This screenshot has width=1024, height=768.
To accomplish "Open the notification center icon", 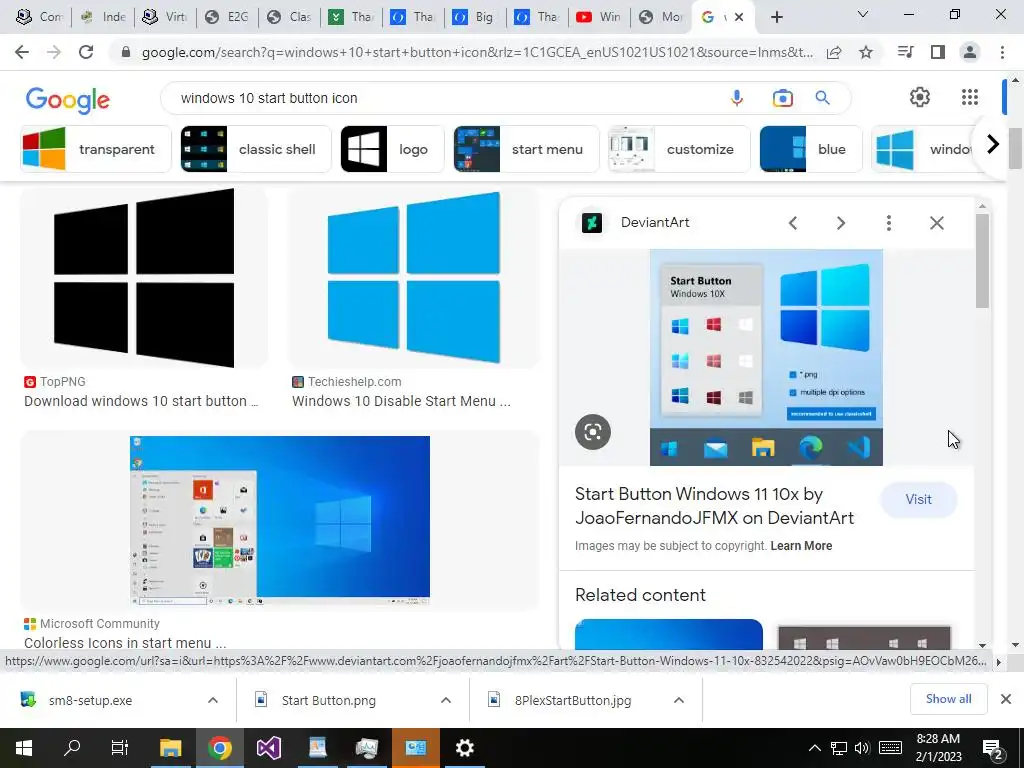I will (x=994, y=748).
